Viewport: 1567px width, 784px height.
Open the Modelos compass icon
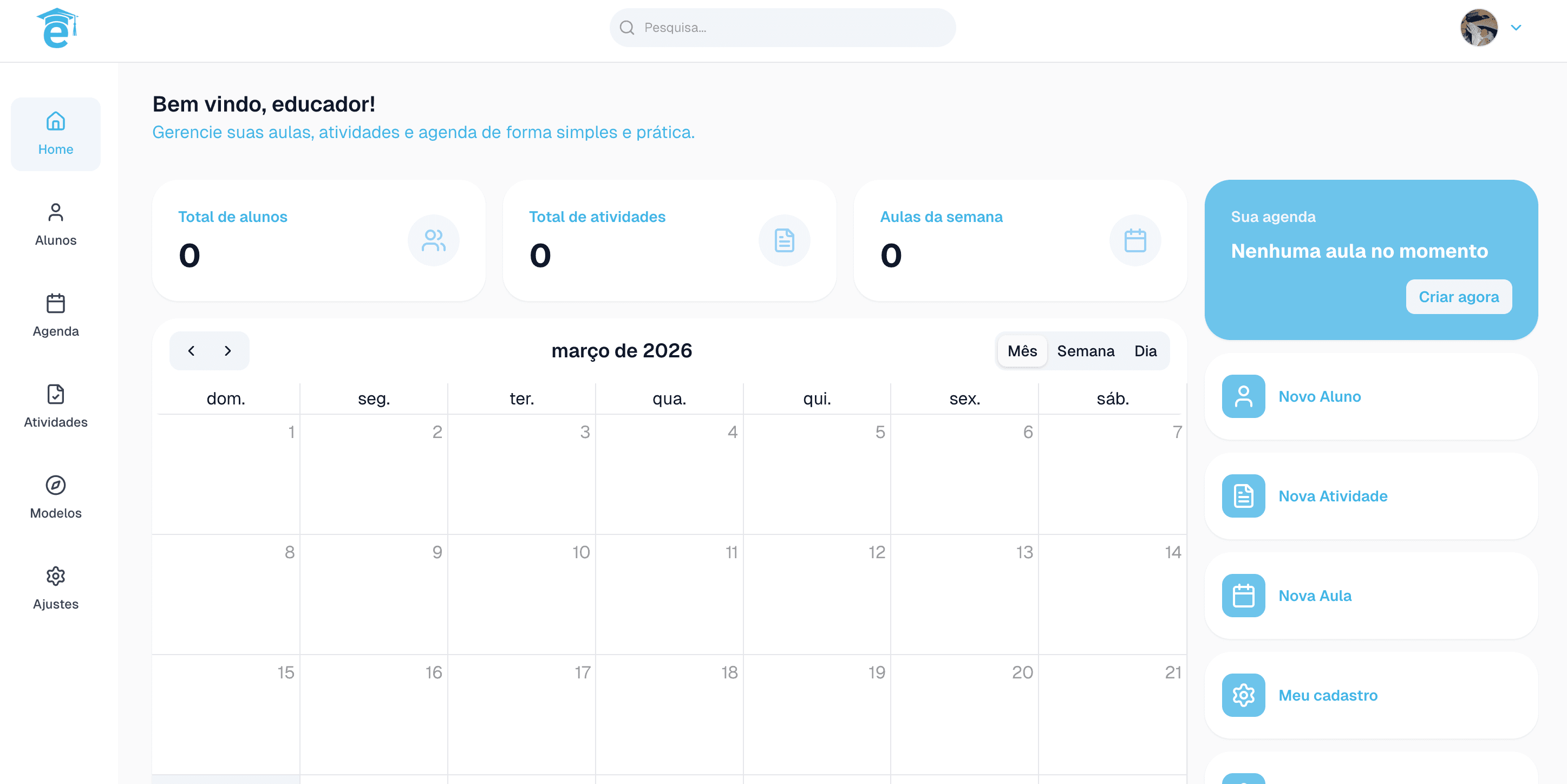coord(55,485)
